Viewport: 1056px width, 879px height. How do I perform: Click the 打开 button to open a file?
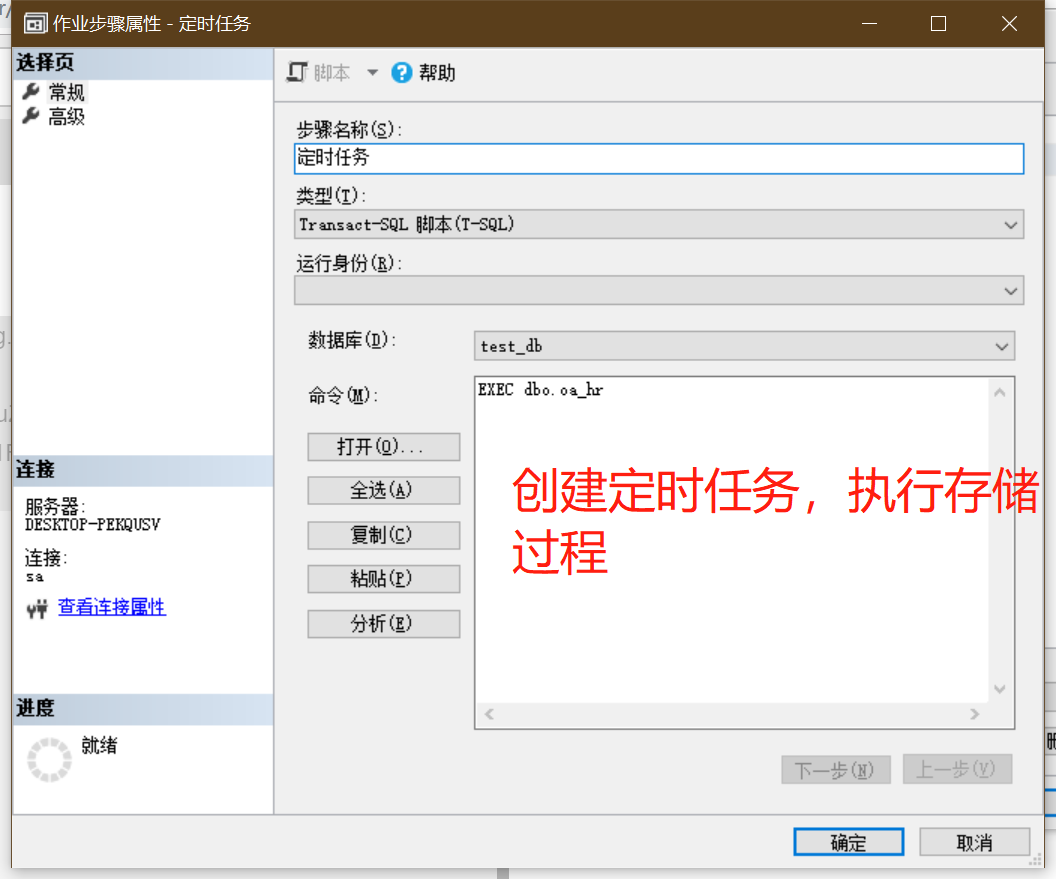point(383,446)
